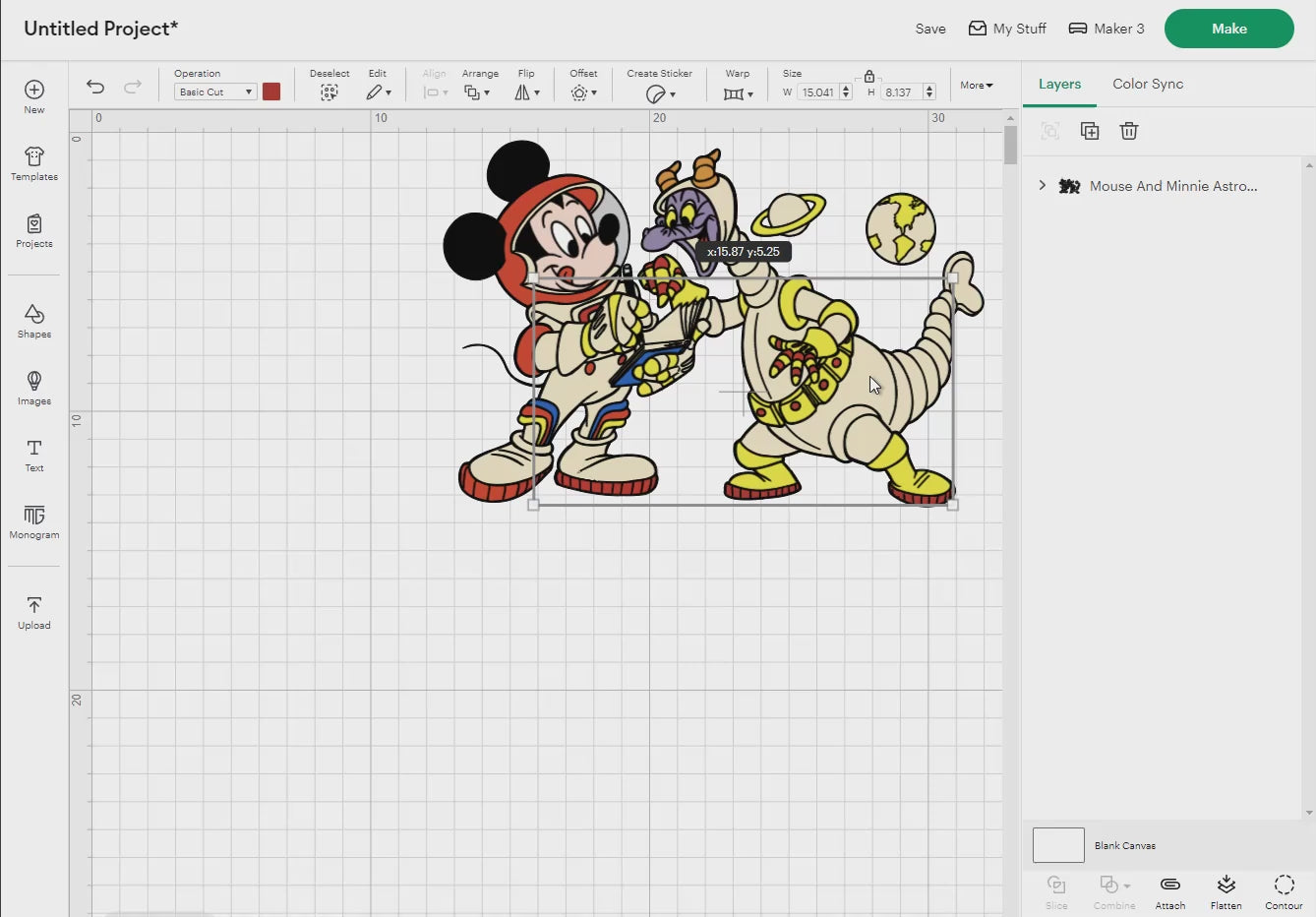Click the Save button
The width and height of the screenshot is (1316, 917).
tap(930, 29)
